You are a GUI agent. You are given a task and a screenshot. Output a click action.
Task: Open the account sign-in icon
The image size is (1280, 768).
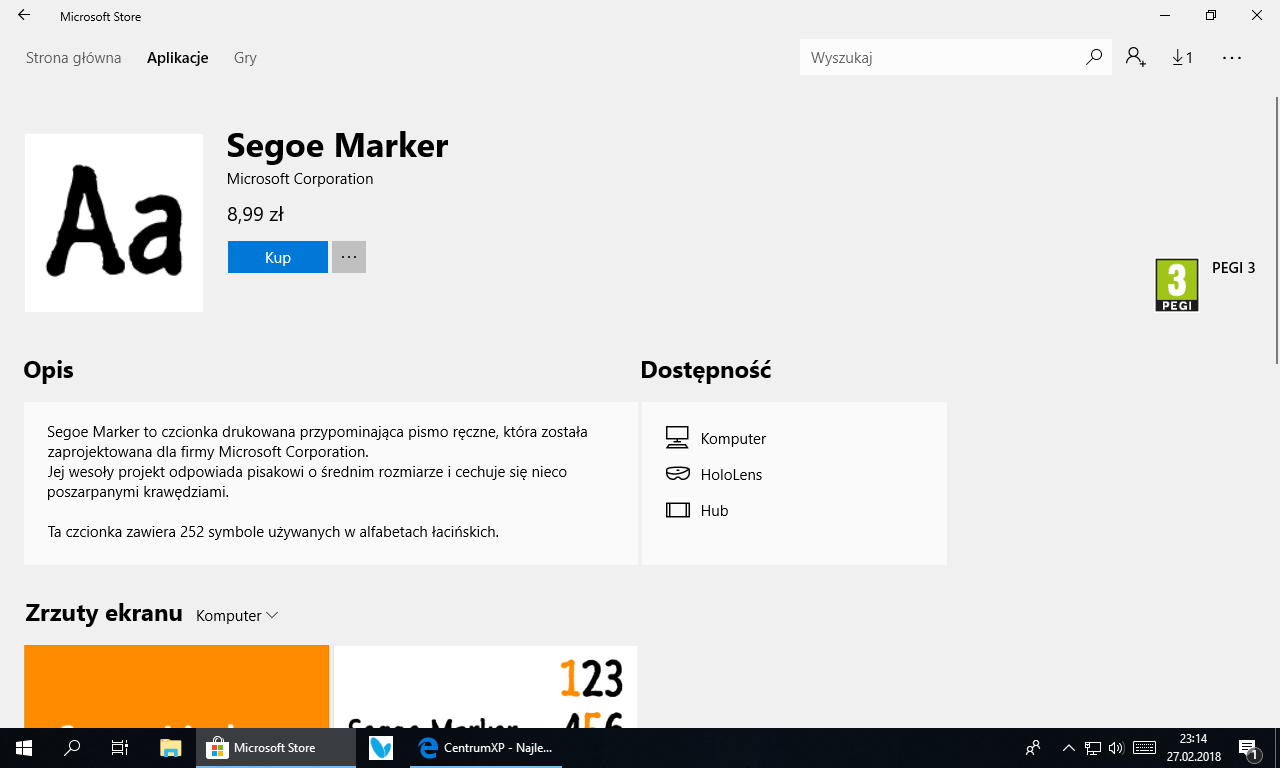1135,58
